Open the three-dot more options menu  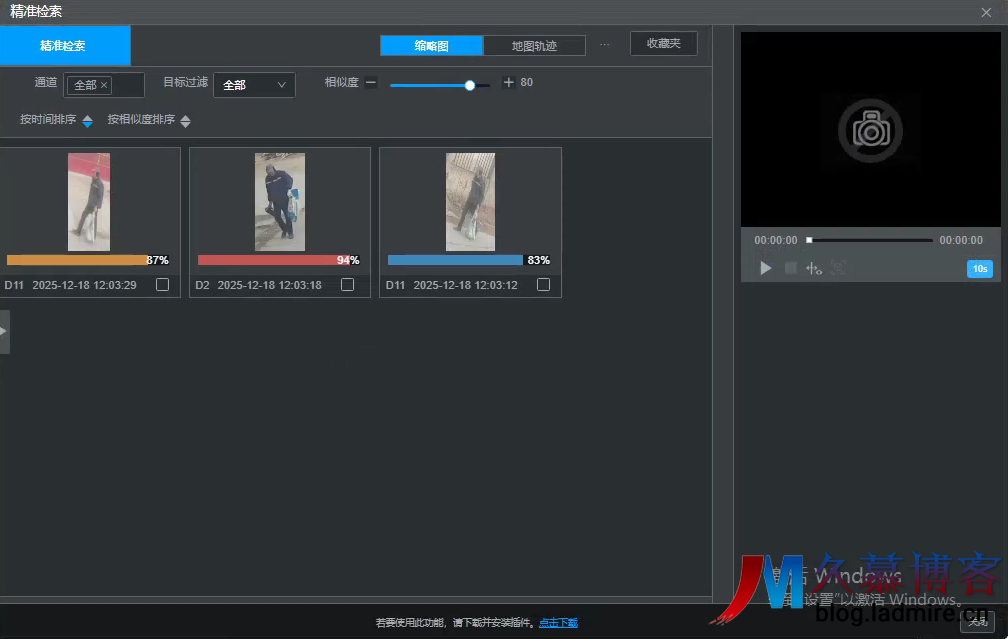click(604, 45)
